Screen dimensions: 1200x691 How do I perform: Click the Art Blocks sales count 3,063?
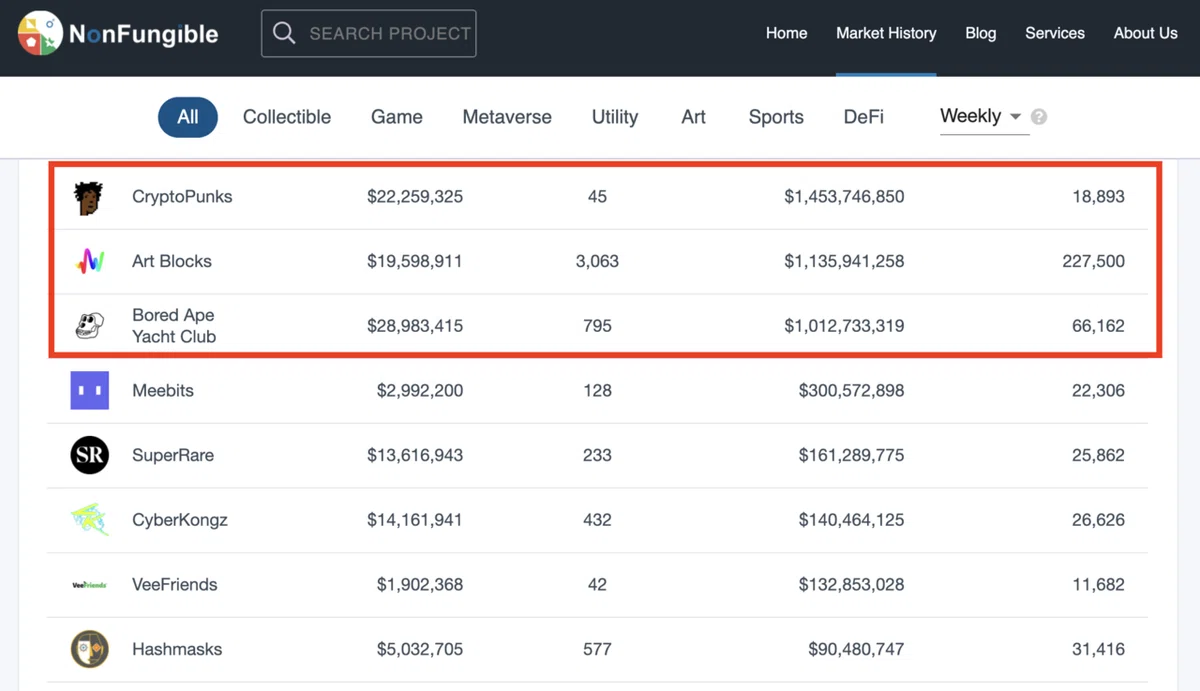pyautogui.click(x=597, y=261)
